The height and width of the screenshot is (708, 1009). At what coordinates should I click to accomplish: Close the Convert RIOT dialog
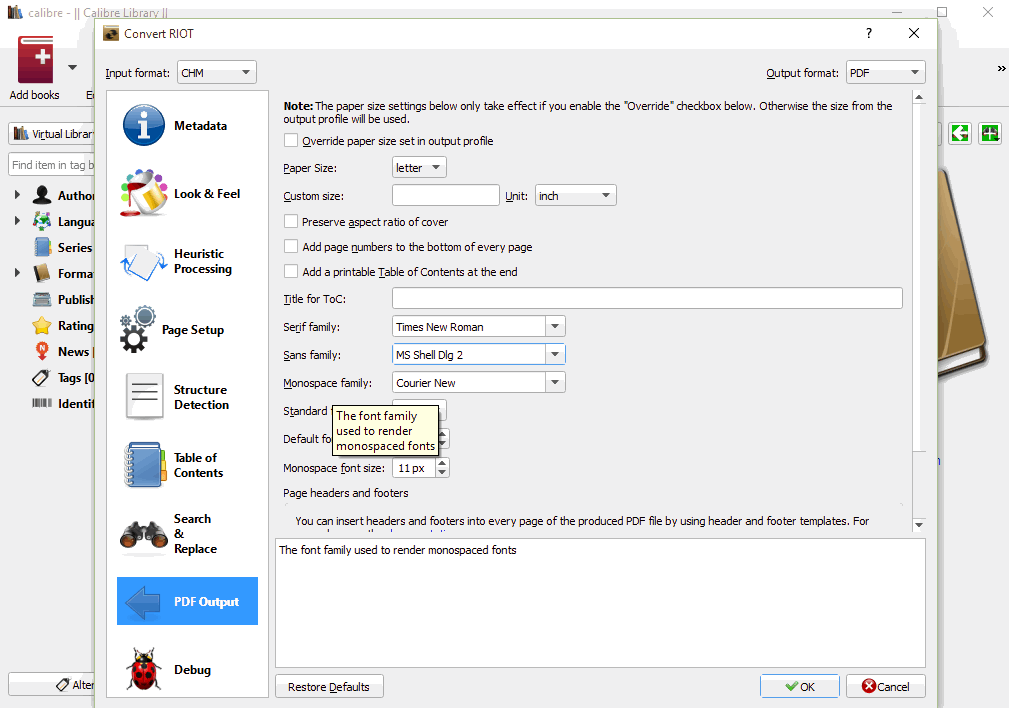(x=914, y=33)
